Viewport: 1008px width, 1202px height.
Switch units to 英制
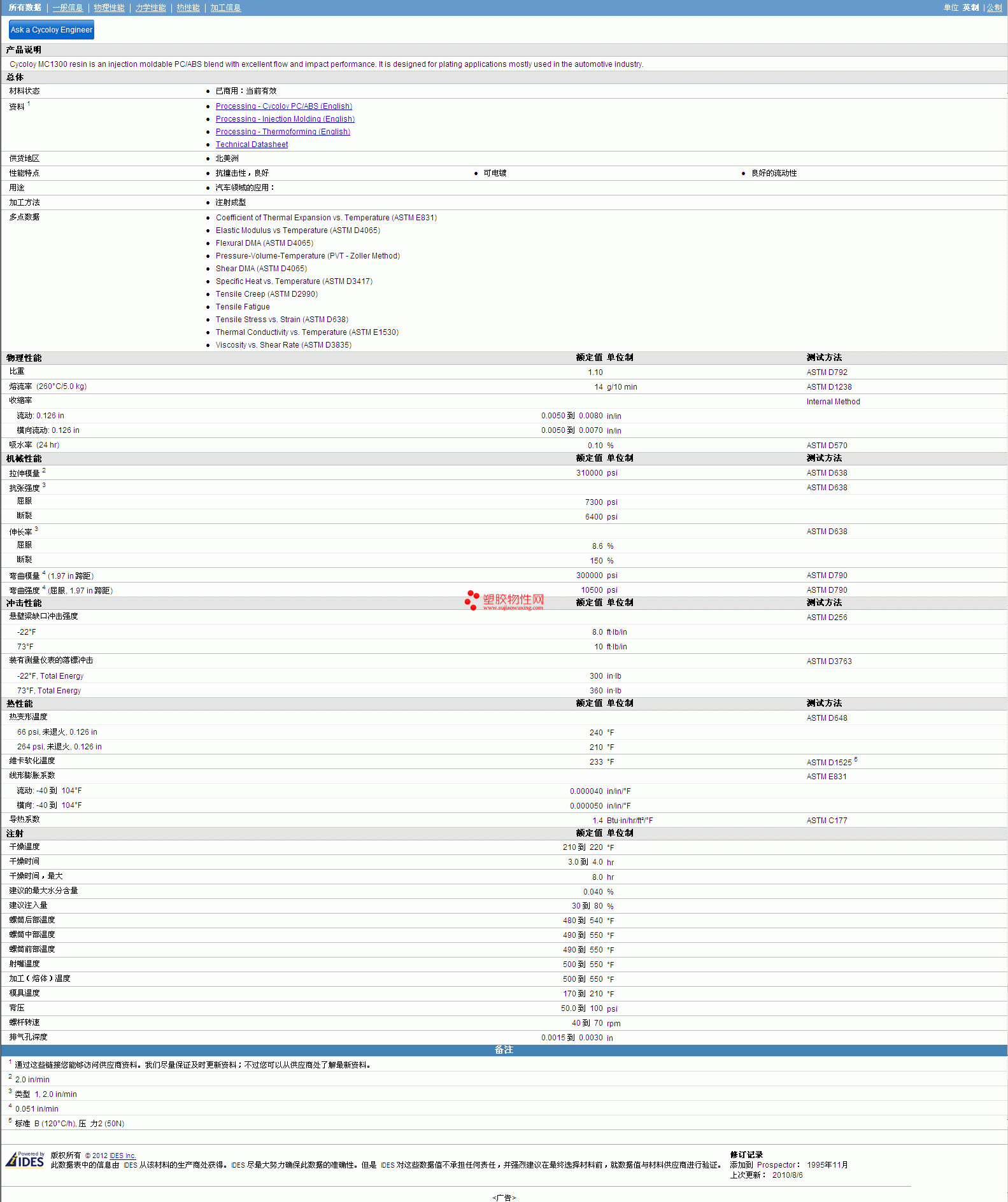[x=971, y=8]
